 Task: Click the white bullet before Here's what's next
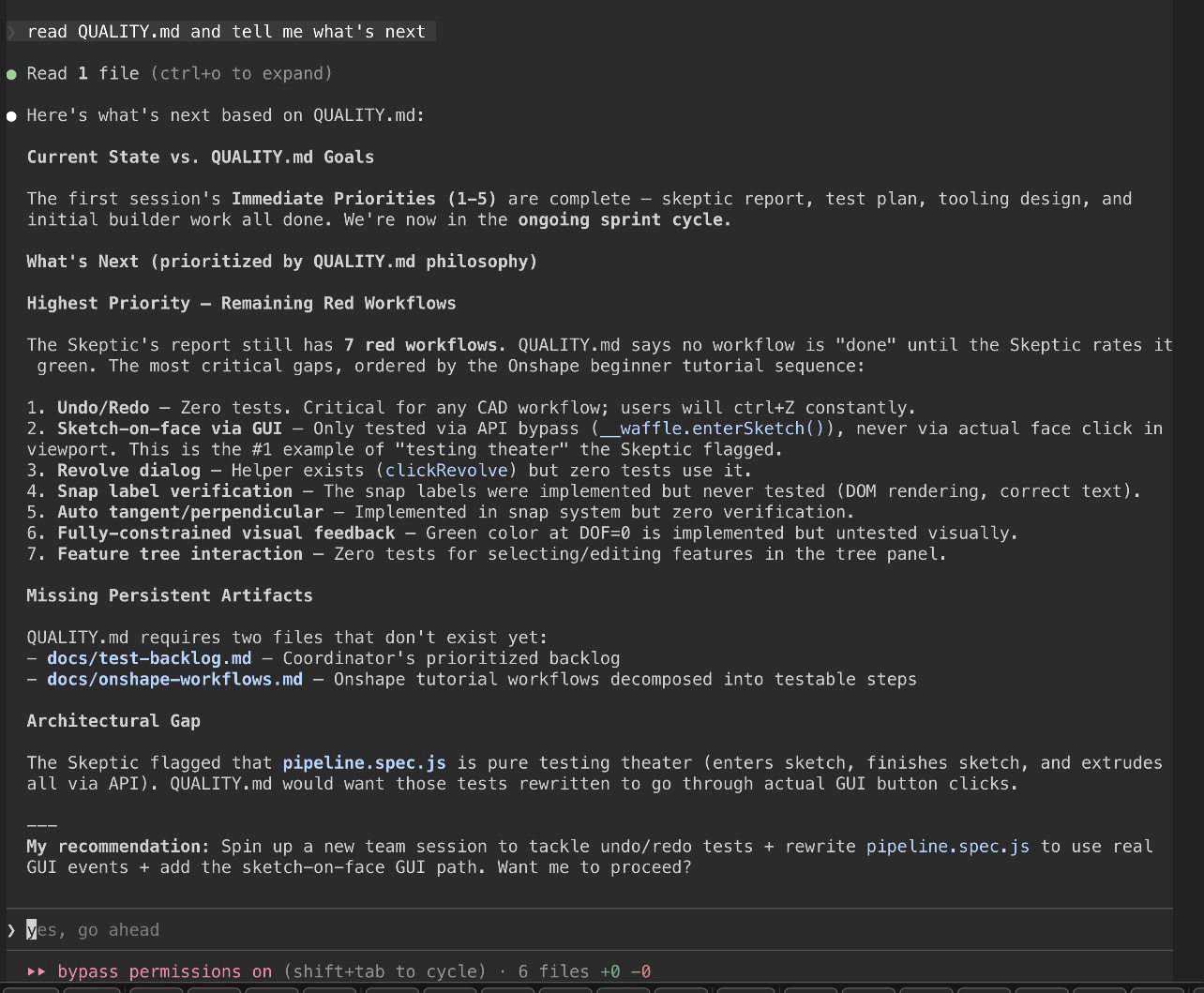click(x=11, y=116)
